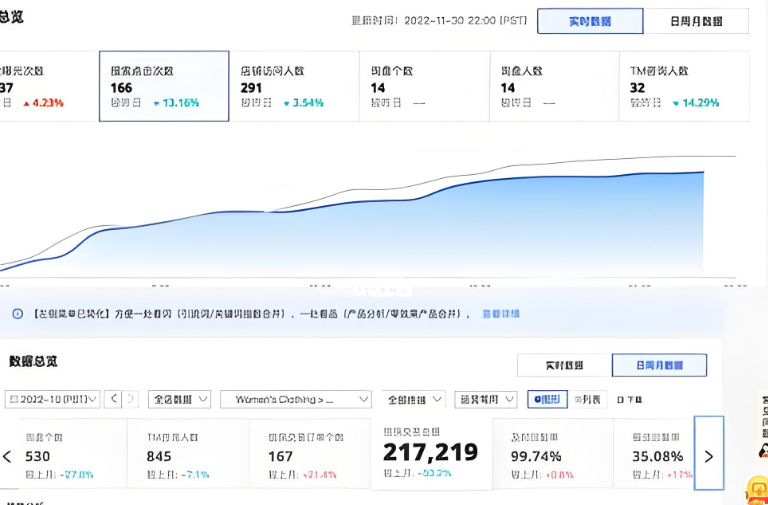Open the orange assistant icon at bottom right
This screenshot has height=505, width=768.
click(757, 490)
